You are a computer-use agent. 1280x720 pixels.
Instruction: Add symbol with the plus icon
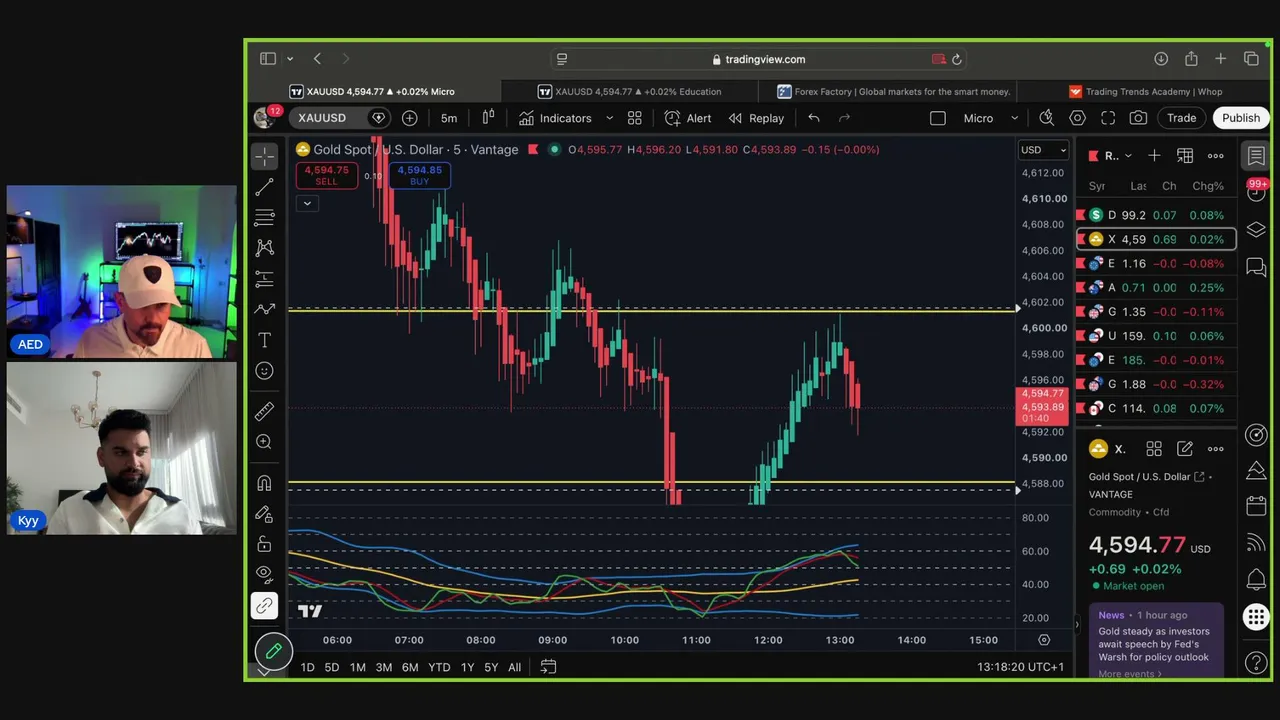(410, 118)
